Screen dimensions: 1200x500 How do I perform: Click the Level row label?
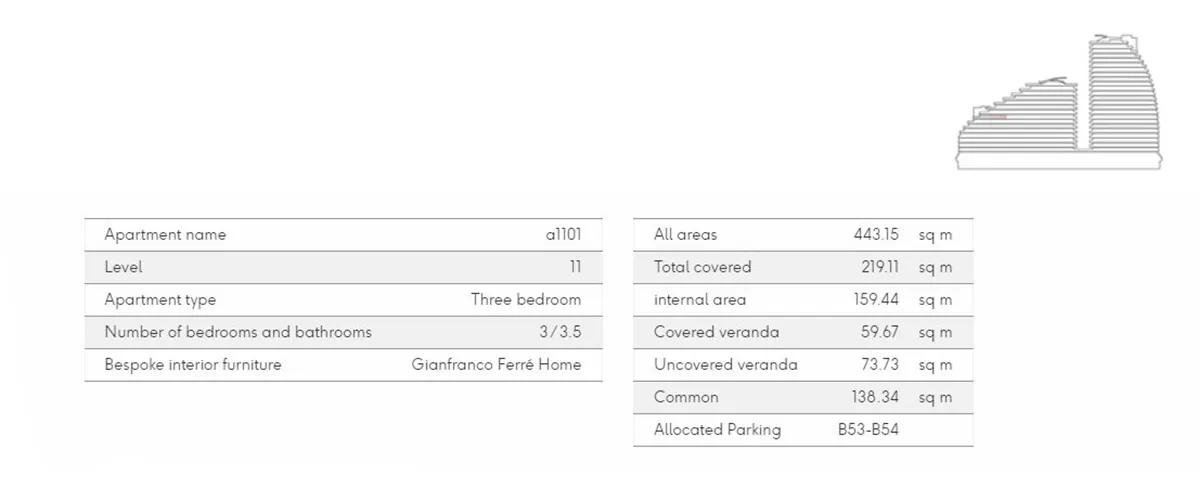pos(123,267)
